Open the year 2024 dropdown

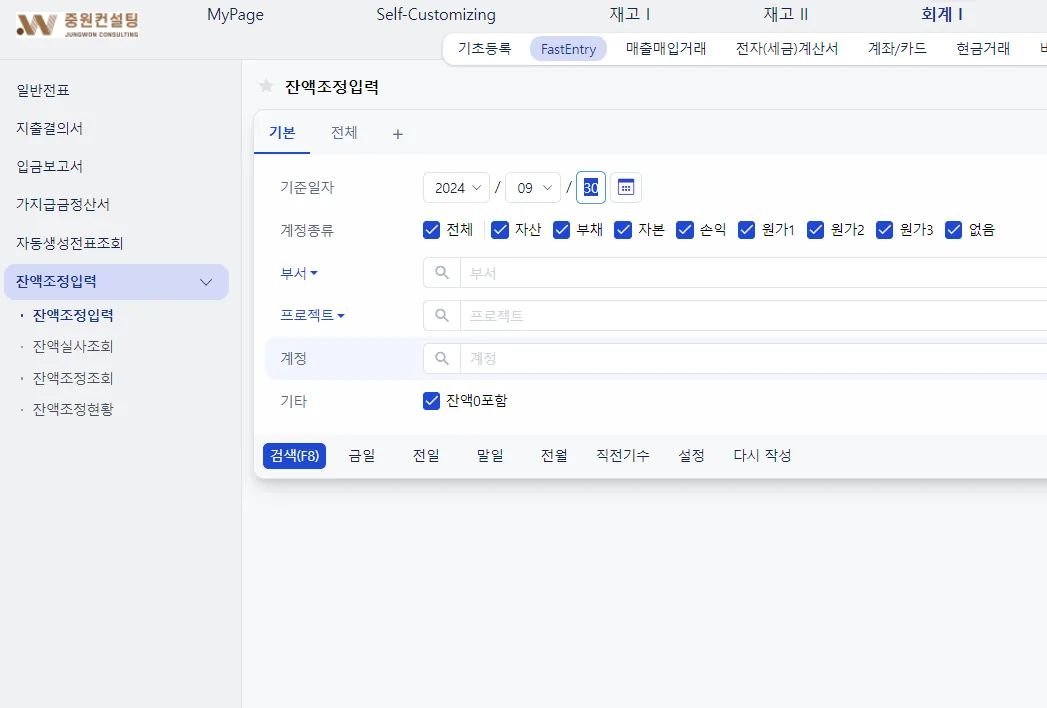click(x=457, y=188)
